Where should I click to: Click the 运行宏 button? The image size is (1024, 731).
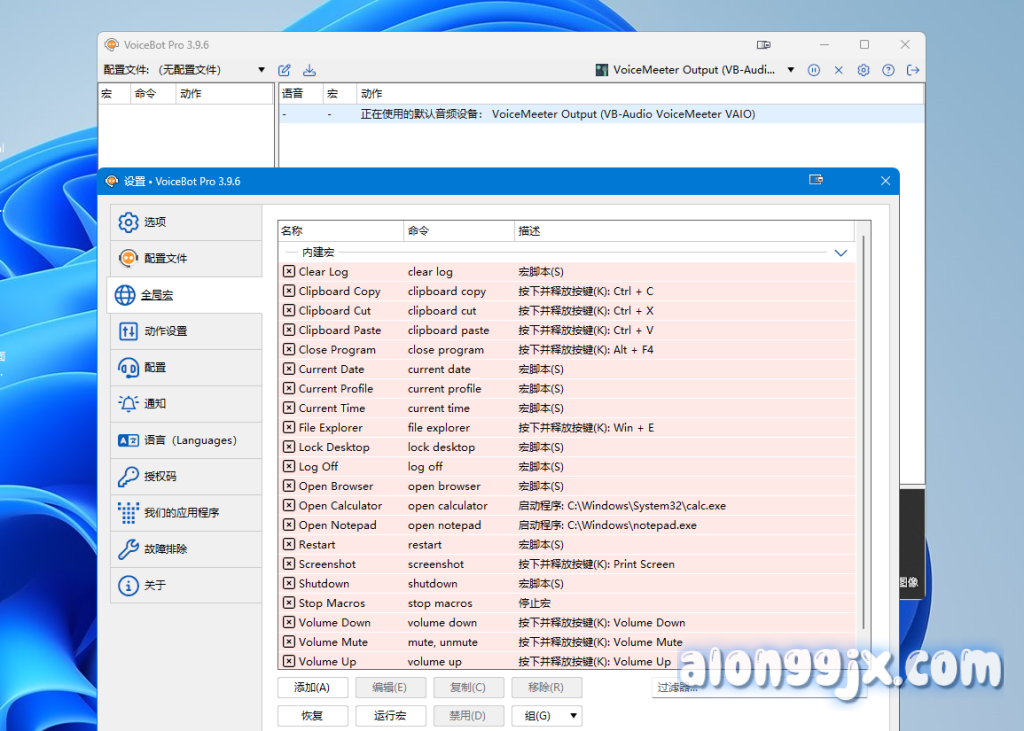[x=389, y=716]
